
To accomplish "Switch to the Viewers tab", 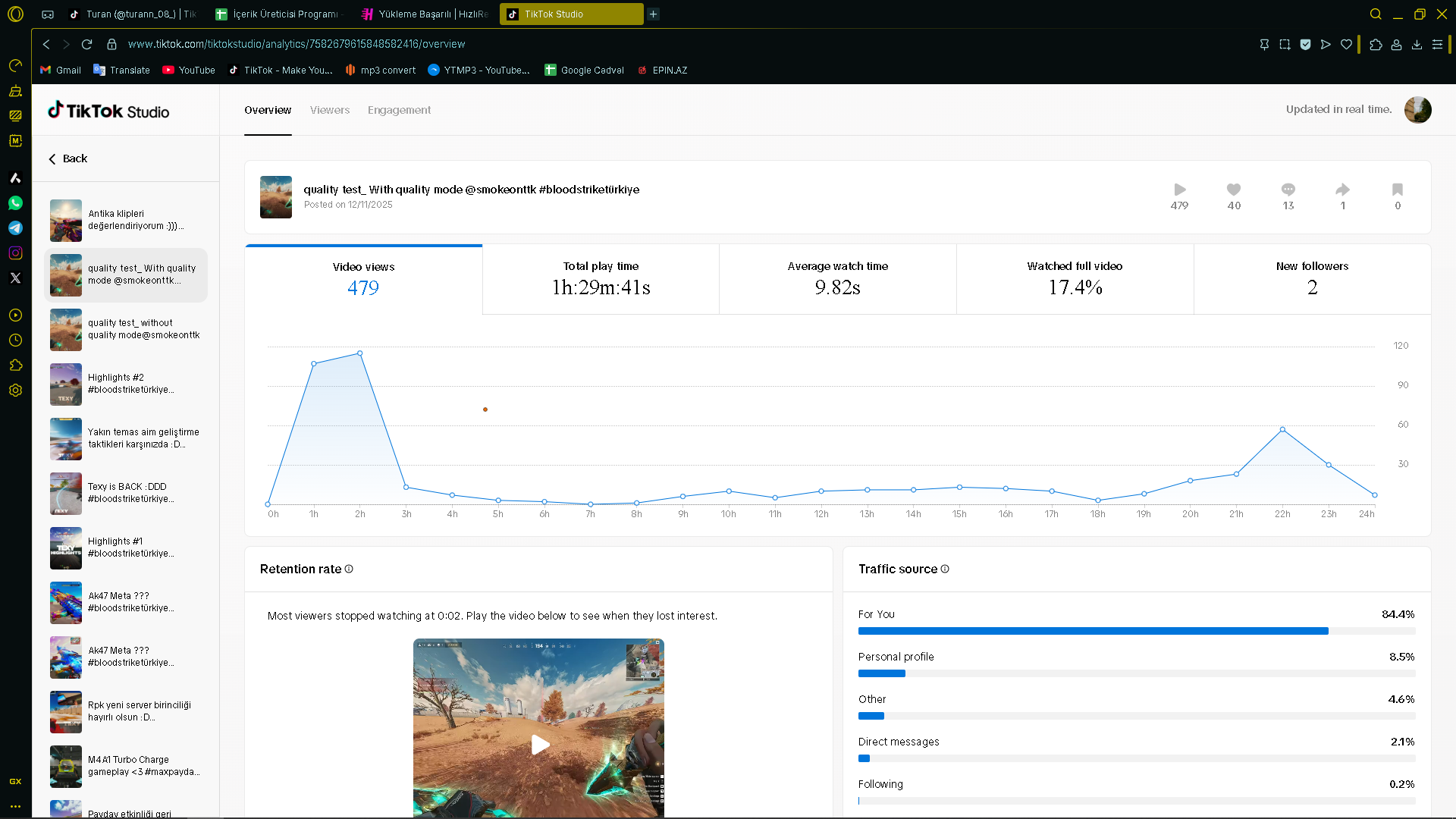I will (330, 110).
